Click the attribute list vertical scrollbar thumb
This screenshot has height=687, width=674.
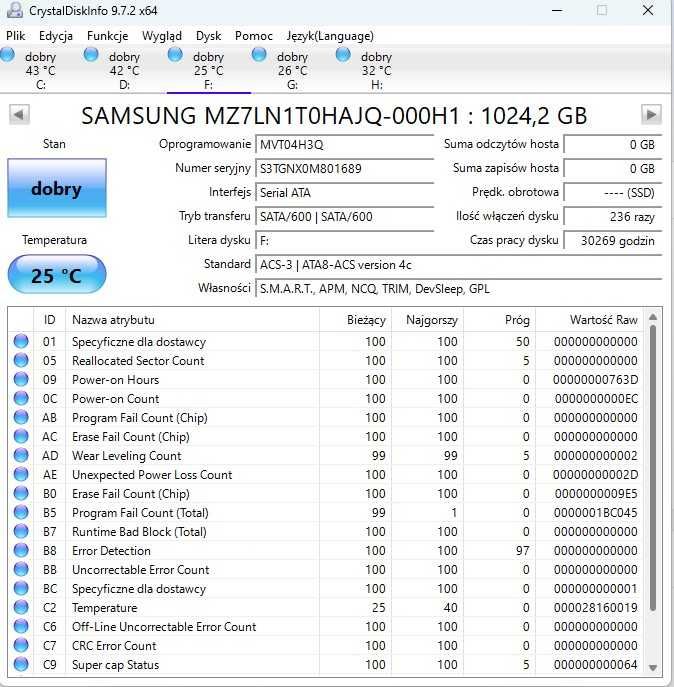pyautogui.click(x=653, y=468)
